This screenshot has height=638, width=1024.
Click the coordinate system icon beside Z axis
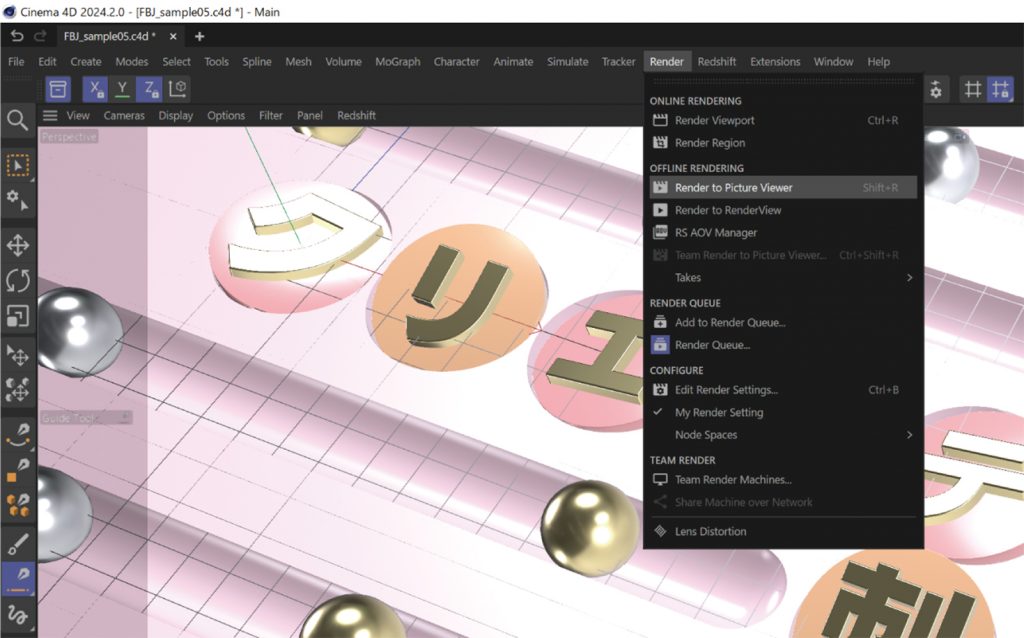pyautogui.click(x=178, y=89)
